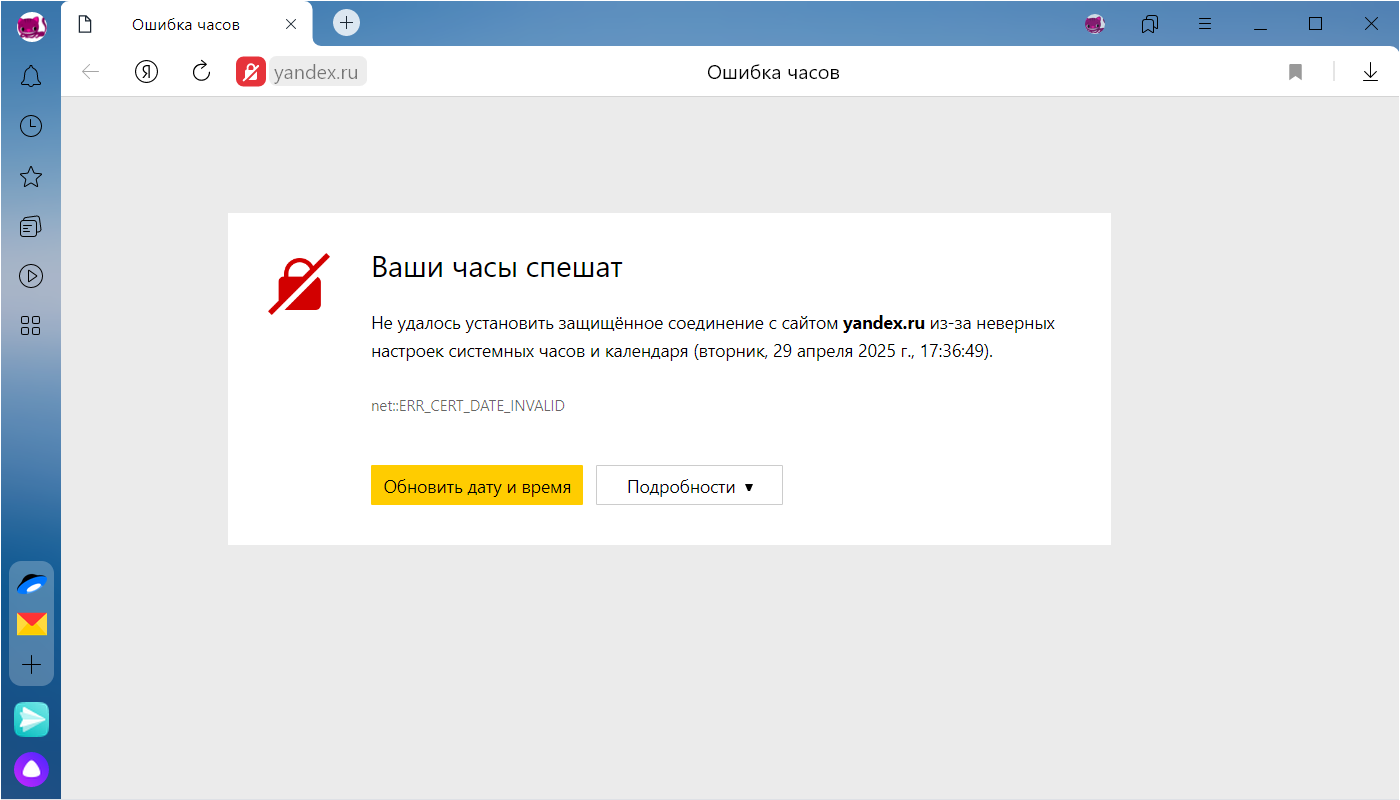This screenshot has width=1400, height=800.
Task: Open the messenger paper plane icon
Action: point(32,719)
